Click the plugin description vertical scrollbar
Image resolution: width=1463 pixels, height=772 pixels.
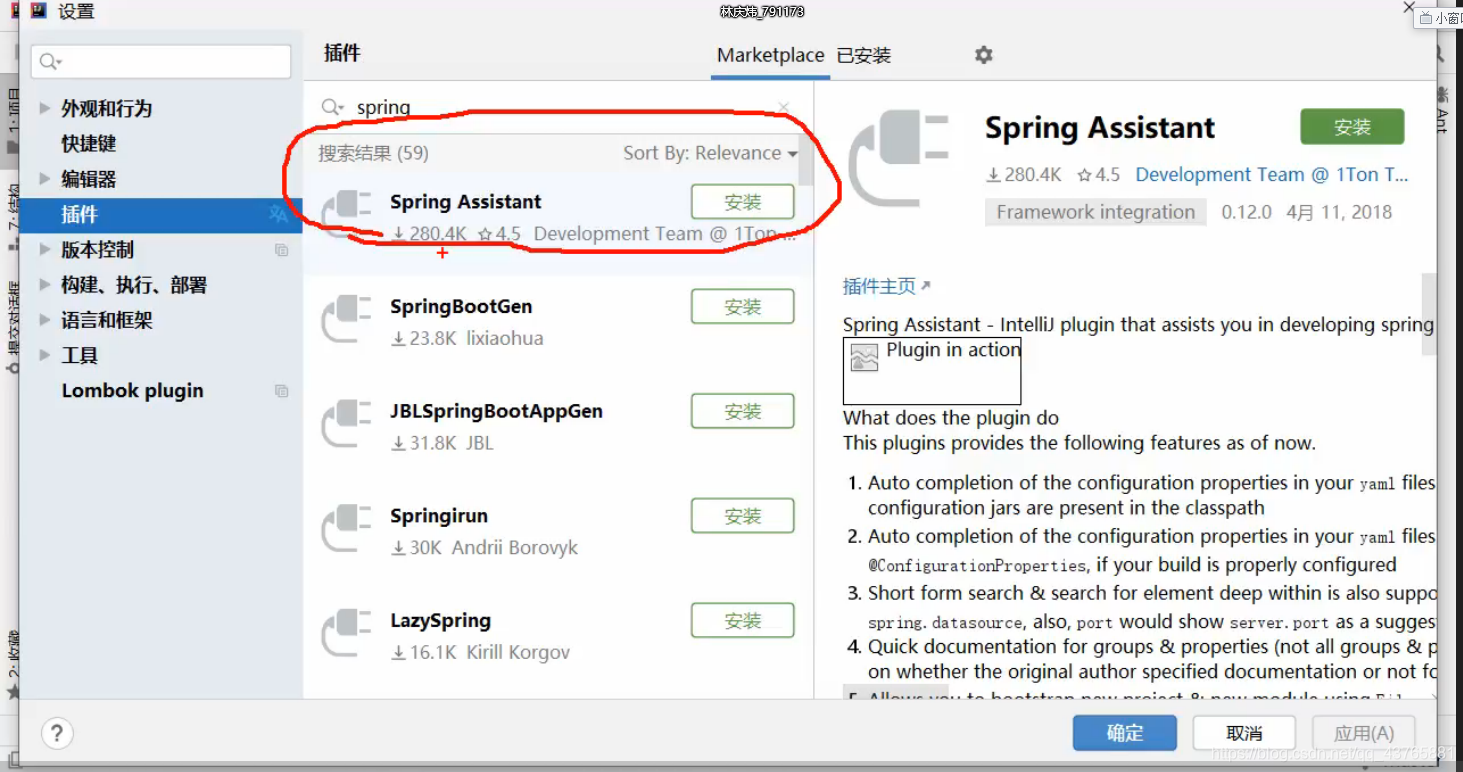(x=1429, y=314)
